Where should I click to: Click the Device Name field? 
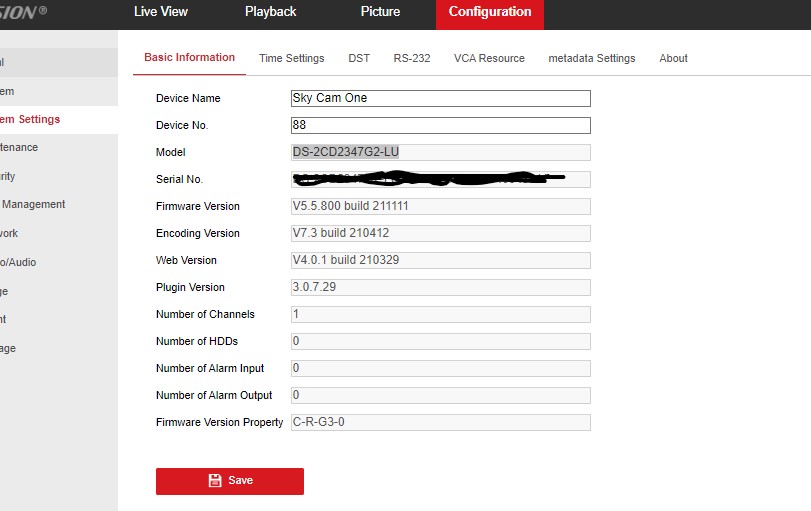[440, 99]
